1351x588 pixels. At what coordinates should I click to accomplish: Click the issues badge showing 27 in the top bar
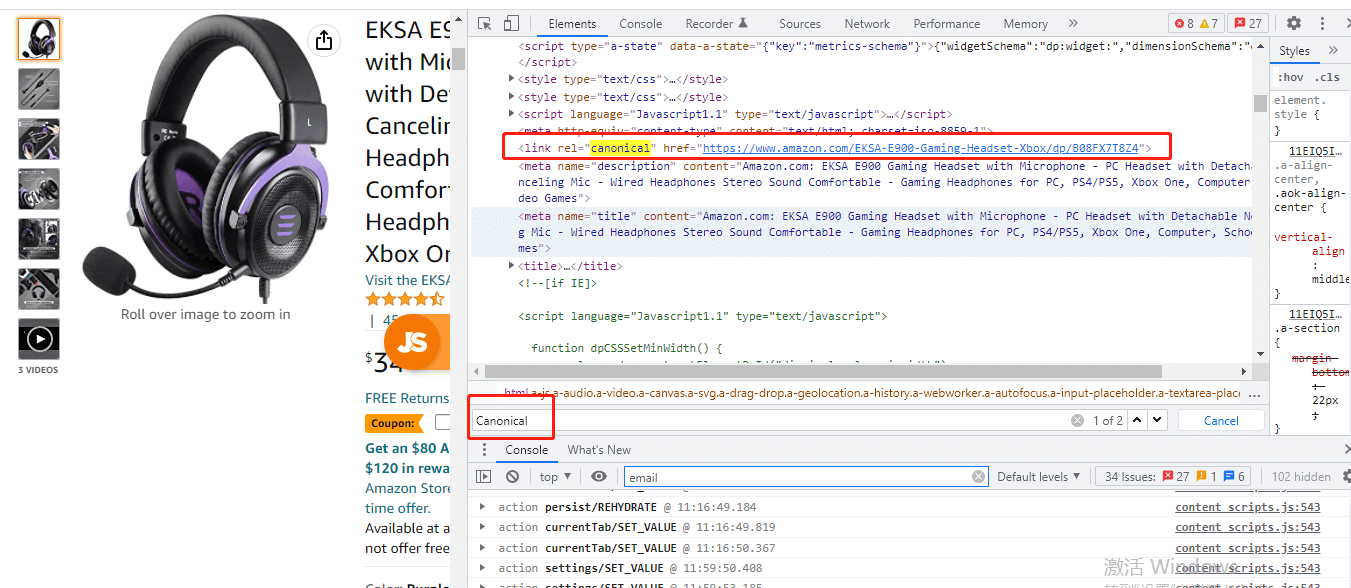1247,23
